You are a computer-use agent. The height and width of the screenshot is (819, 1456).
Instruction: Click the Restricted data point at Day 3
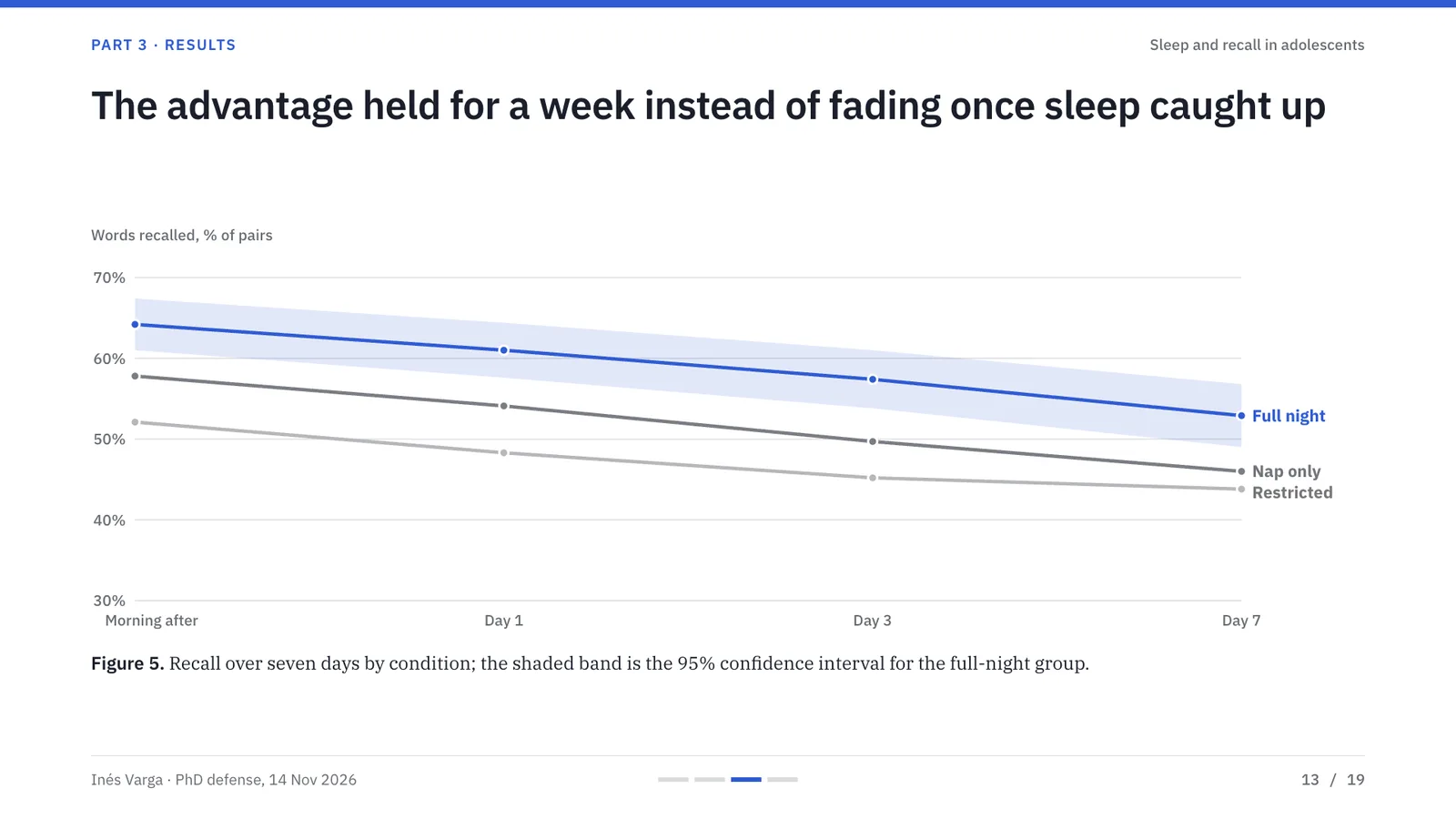(873, 478)
